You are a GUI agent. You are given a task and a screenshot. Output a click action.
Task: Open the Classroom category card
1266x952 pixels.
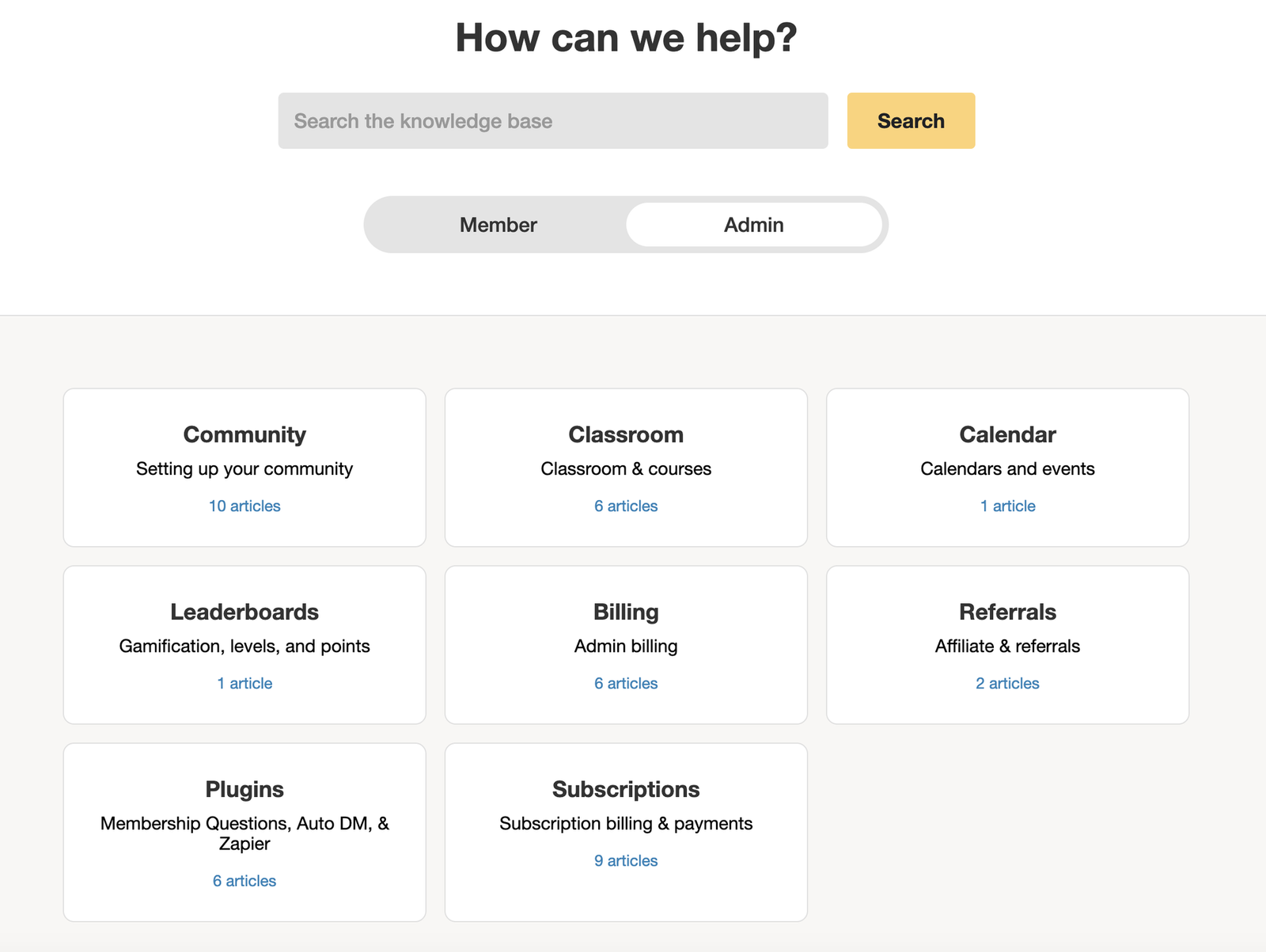(625, 434)
